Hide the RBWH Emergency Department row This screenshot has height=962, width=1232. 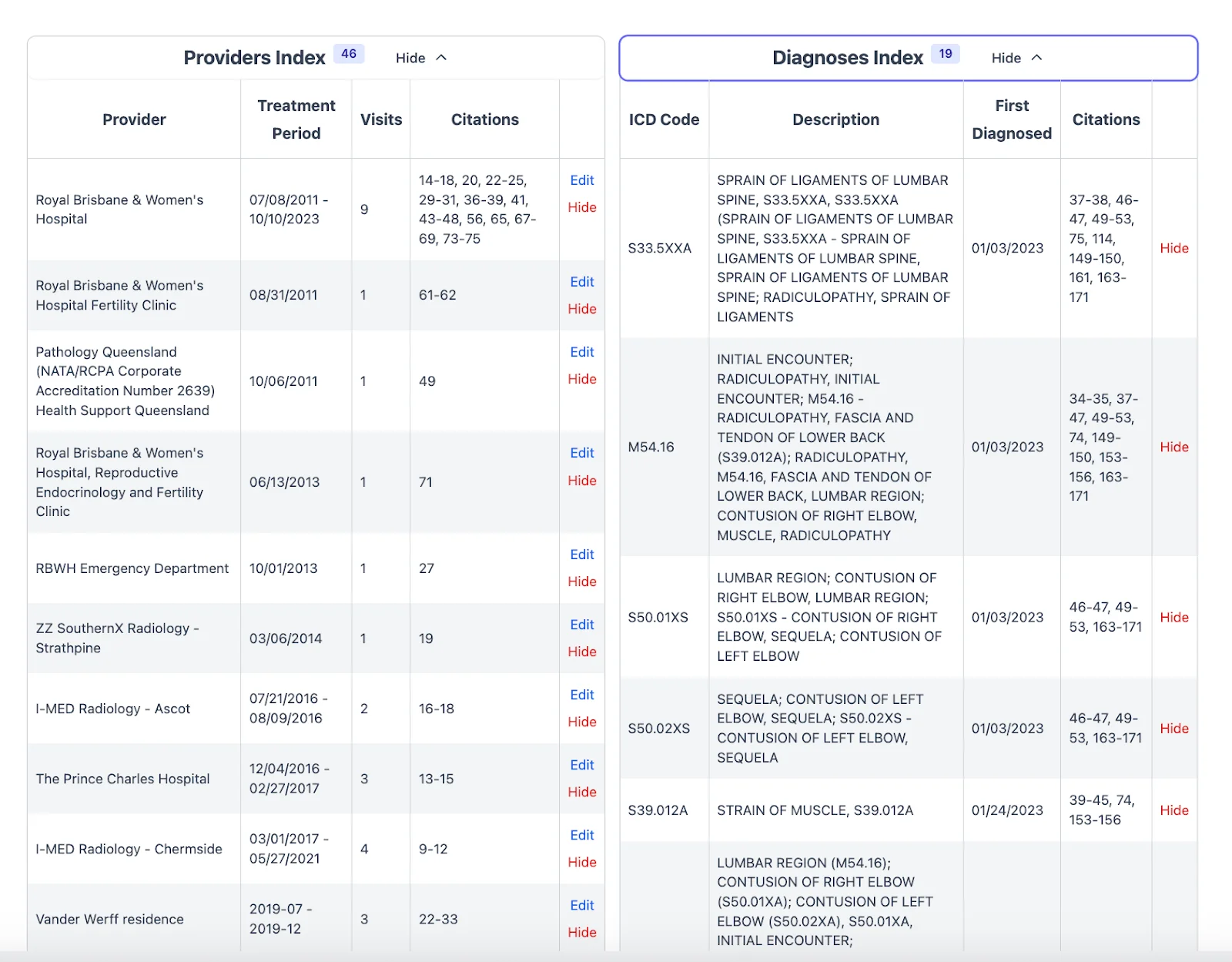[x=581, y=582]
